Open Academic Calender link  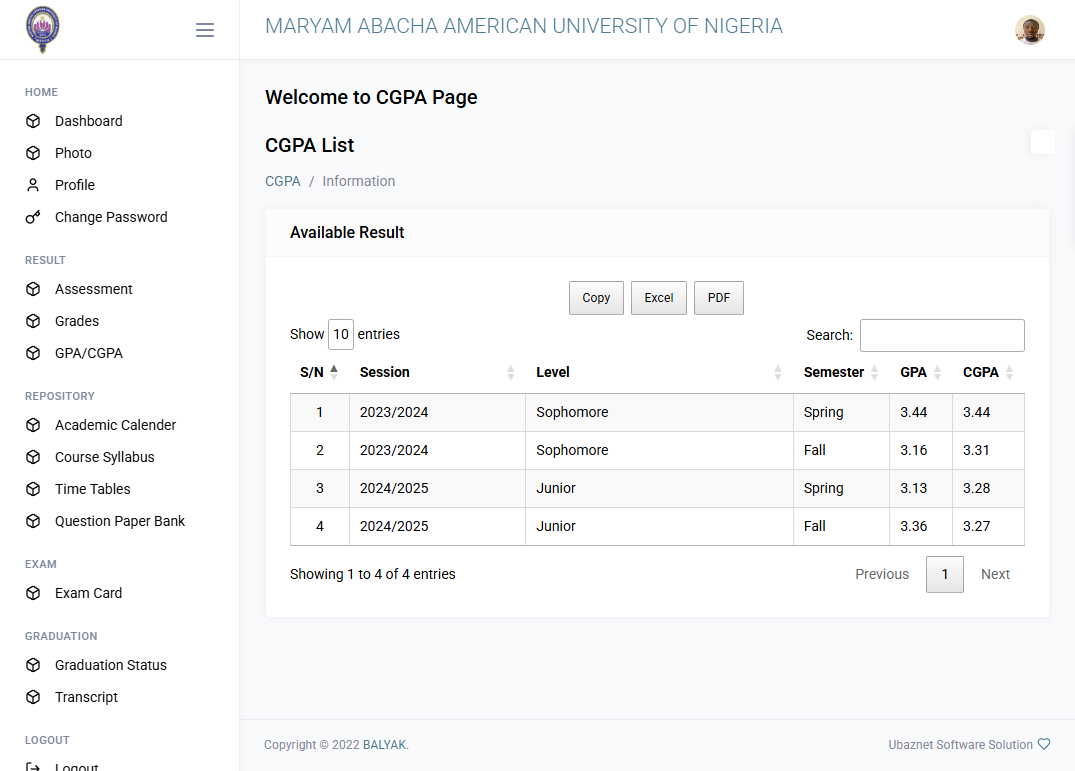tap(115, 425)
